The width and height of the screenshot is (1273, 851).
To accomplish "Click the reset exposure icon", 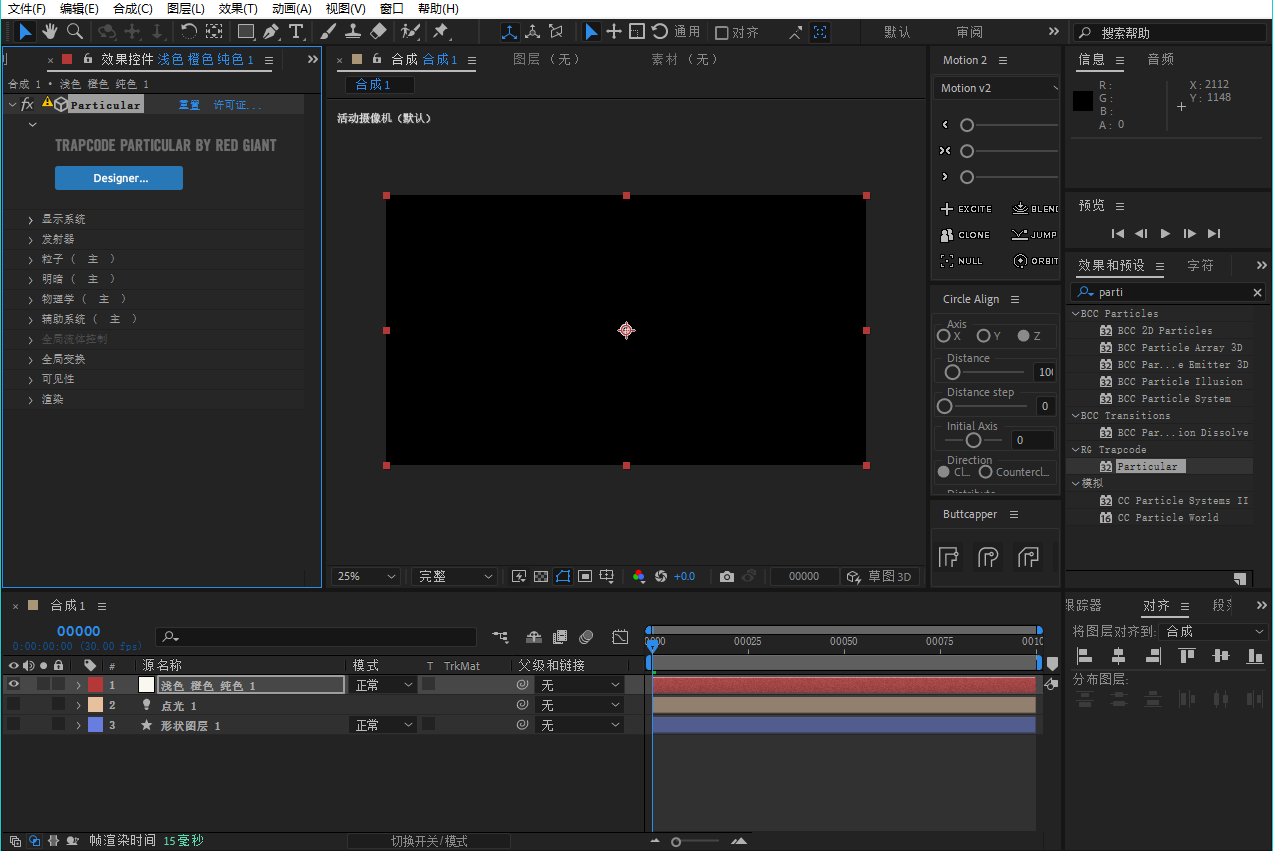I will [661, 577].
